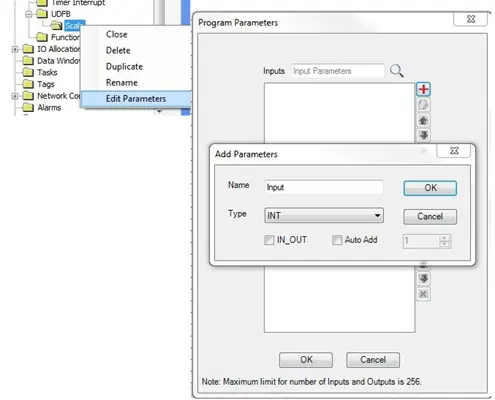This screenshot has width=495, height=400.
Task: Choose Close from the context menu
Action: pos(117,34)
